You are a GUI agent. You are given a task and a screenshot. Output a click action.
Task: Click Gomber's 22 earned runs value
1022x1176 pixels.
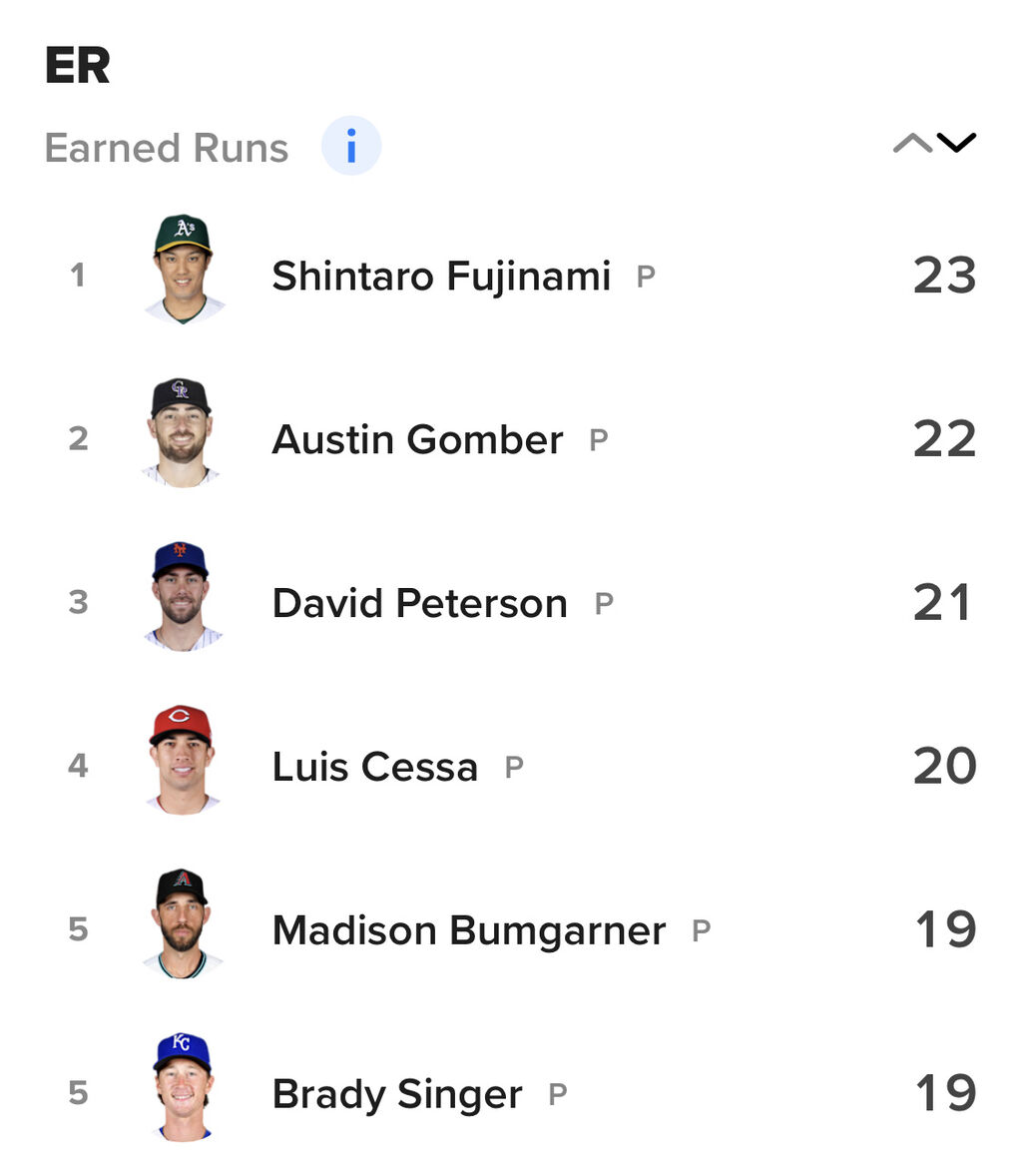[x=945, y=438]
